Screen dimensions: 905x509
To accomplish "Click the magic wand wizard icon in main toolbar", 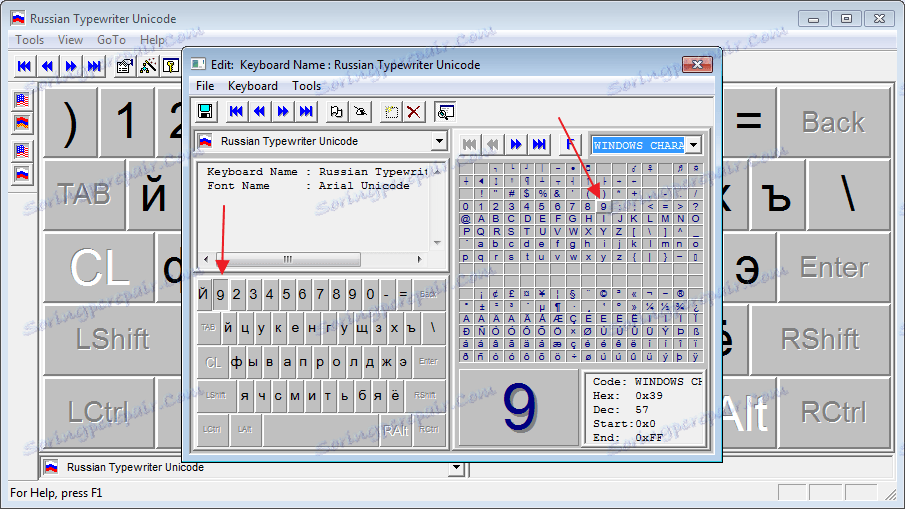I will (148, 66).
